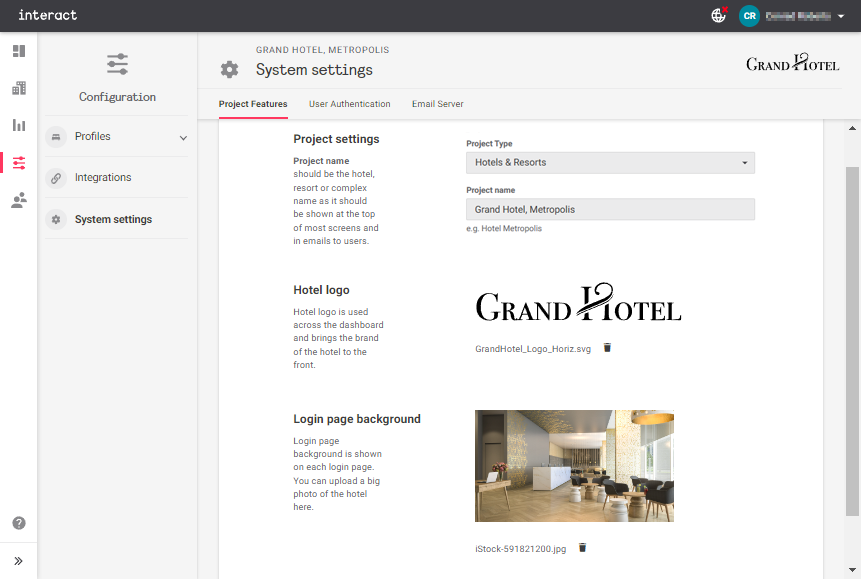This screenshot has width=861, height=579.
Task: Switch to the User Authentication tab
Action: [x=349, y=104]
